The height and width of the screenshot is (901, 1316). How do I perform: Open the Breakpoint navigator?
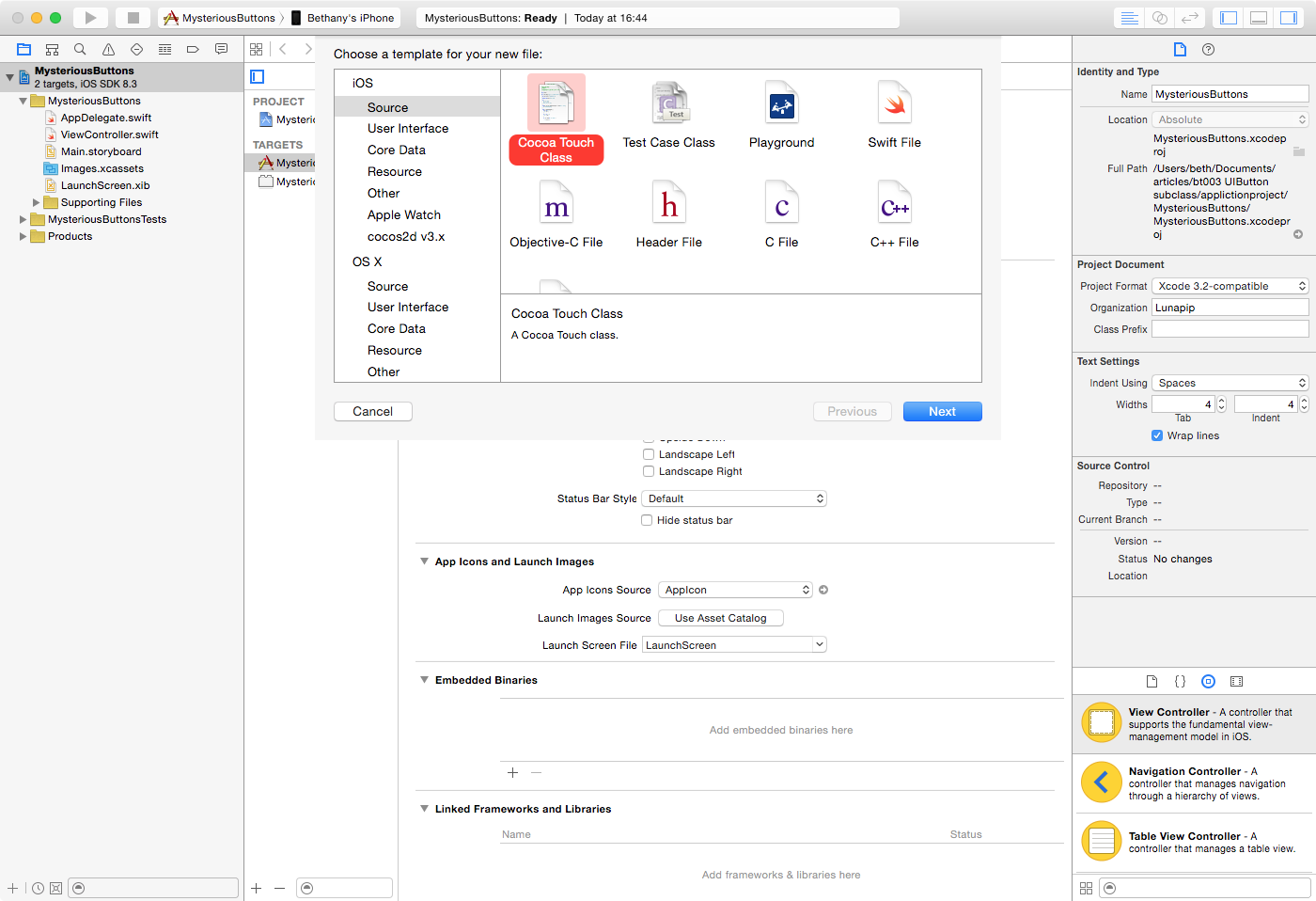[193, 49]
